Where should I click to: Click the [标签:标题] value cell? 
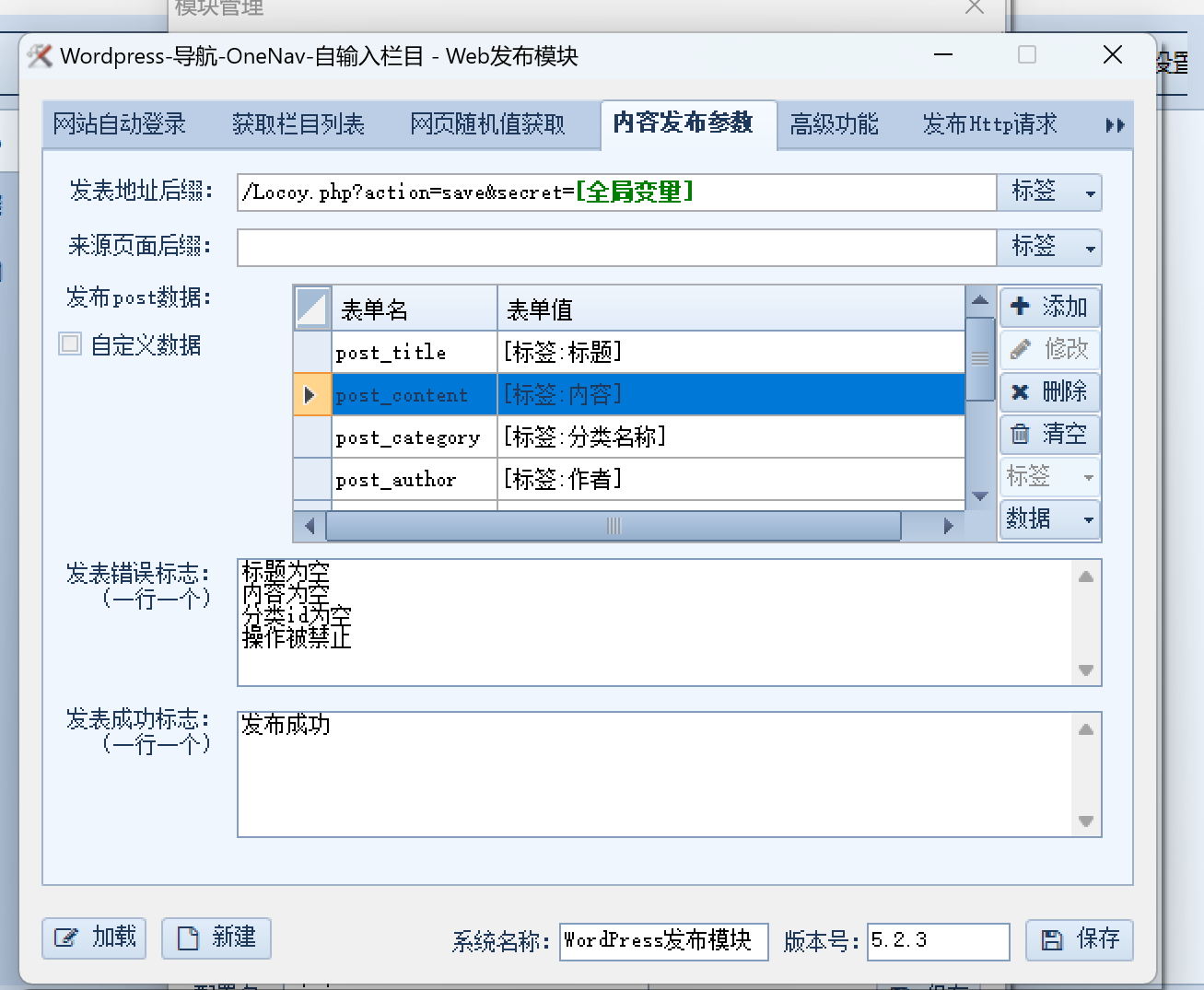pyautogui.click(x=731, y=352)
